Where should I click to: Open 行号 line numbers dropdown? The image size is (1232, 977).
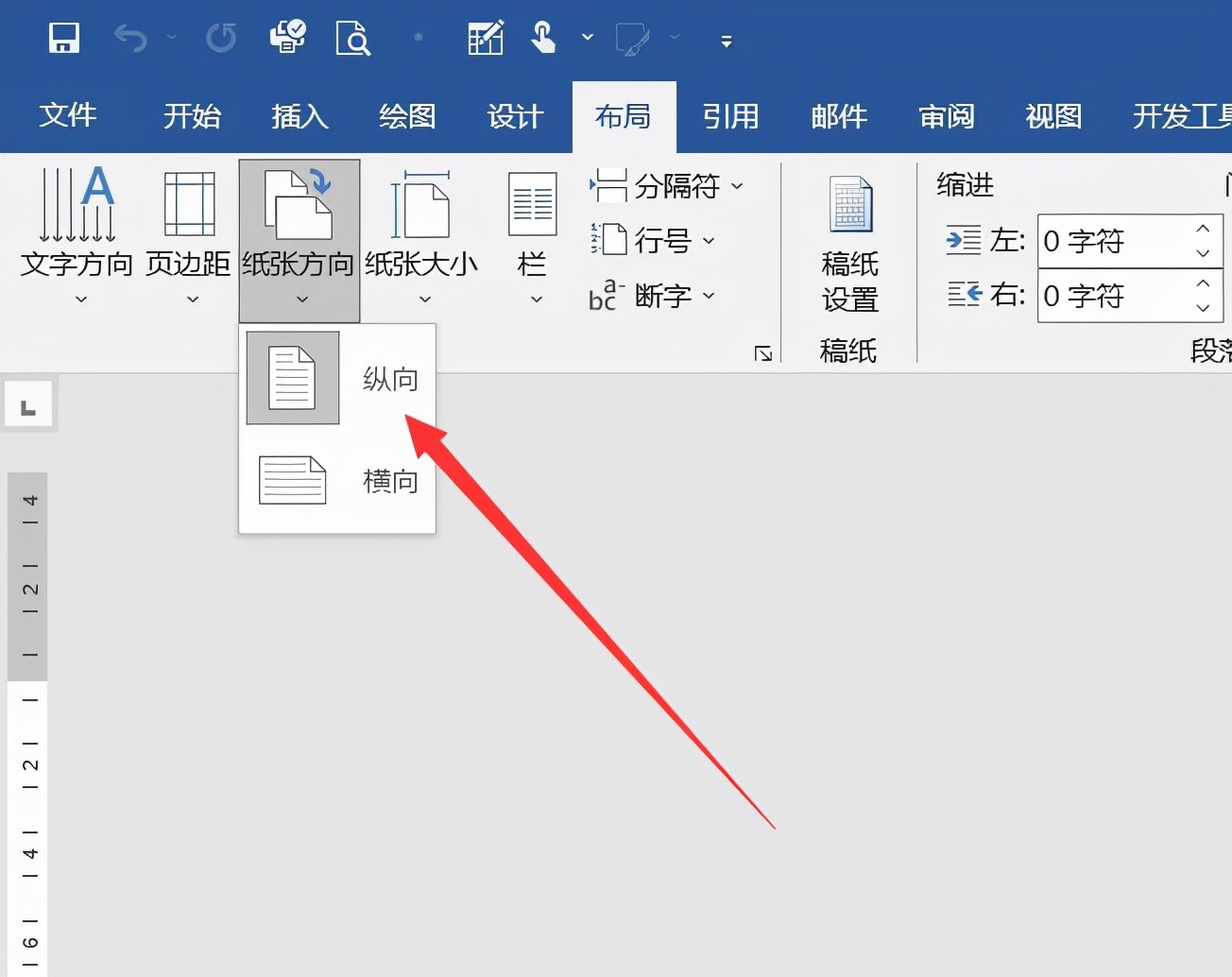(x=652, y=241)
